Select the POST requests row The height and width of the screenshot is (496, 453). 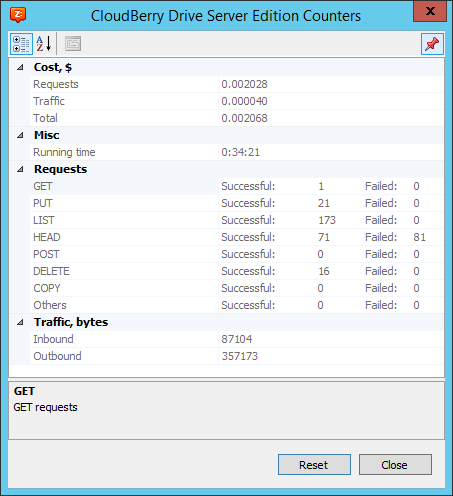pyautogui.click(x=236, y=254)
